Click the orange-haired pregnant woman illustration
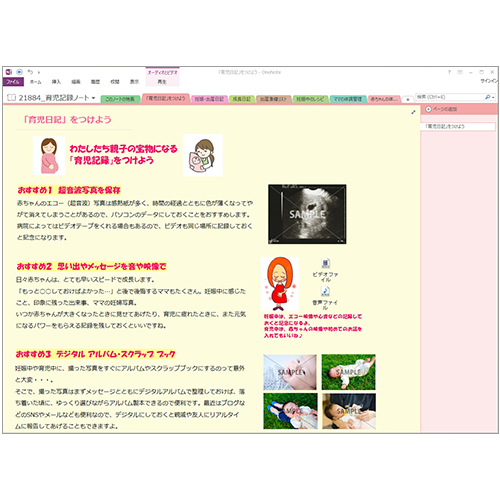Image resolution: width=500 pixels, height=500 pixels. coord(280,284)
